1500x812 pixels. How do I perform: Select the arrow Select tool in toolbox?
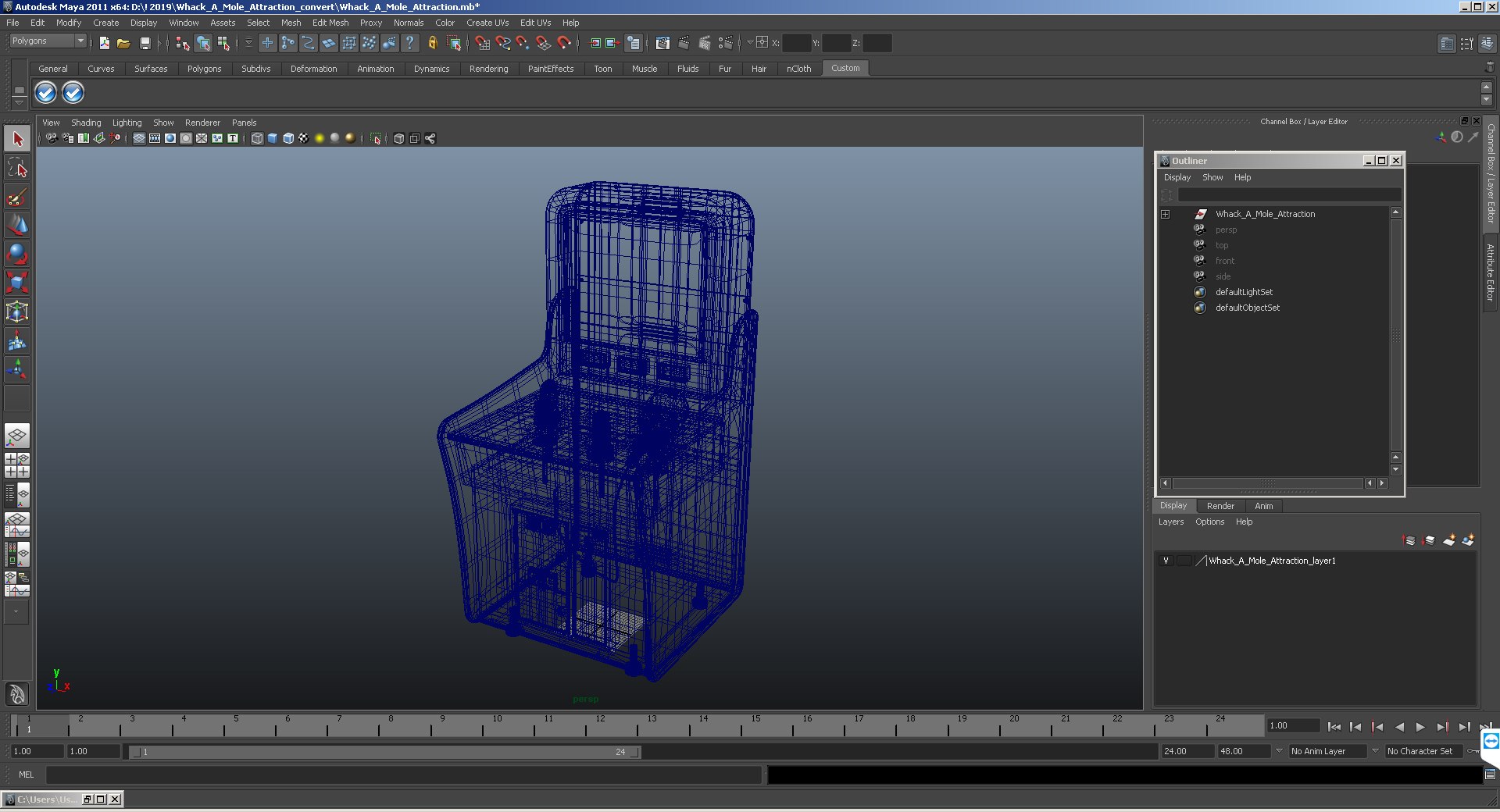(17, 139)
